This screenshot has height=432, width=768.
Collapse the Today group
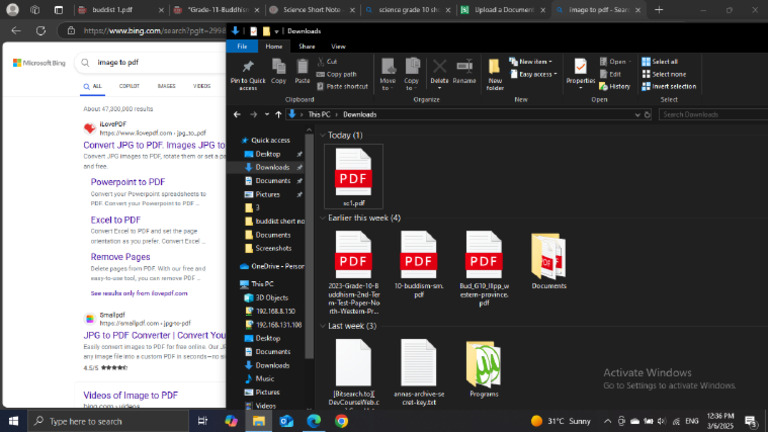[x=323, y=135]
